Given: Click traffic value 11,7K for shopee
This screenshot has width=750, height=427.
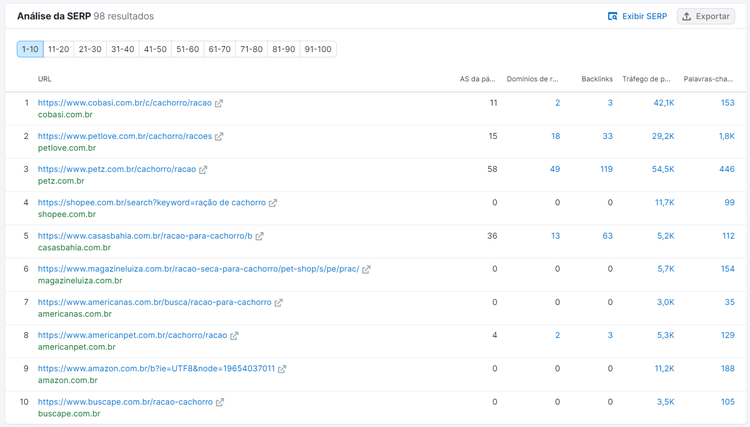Looking at the screenshot, I should (664, 203).
